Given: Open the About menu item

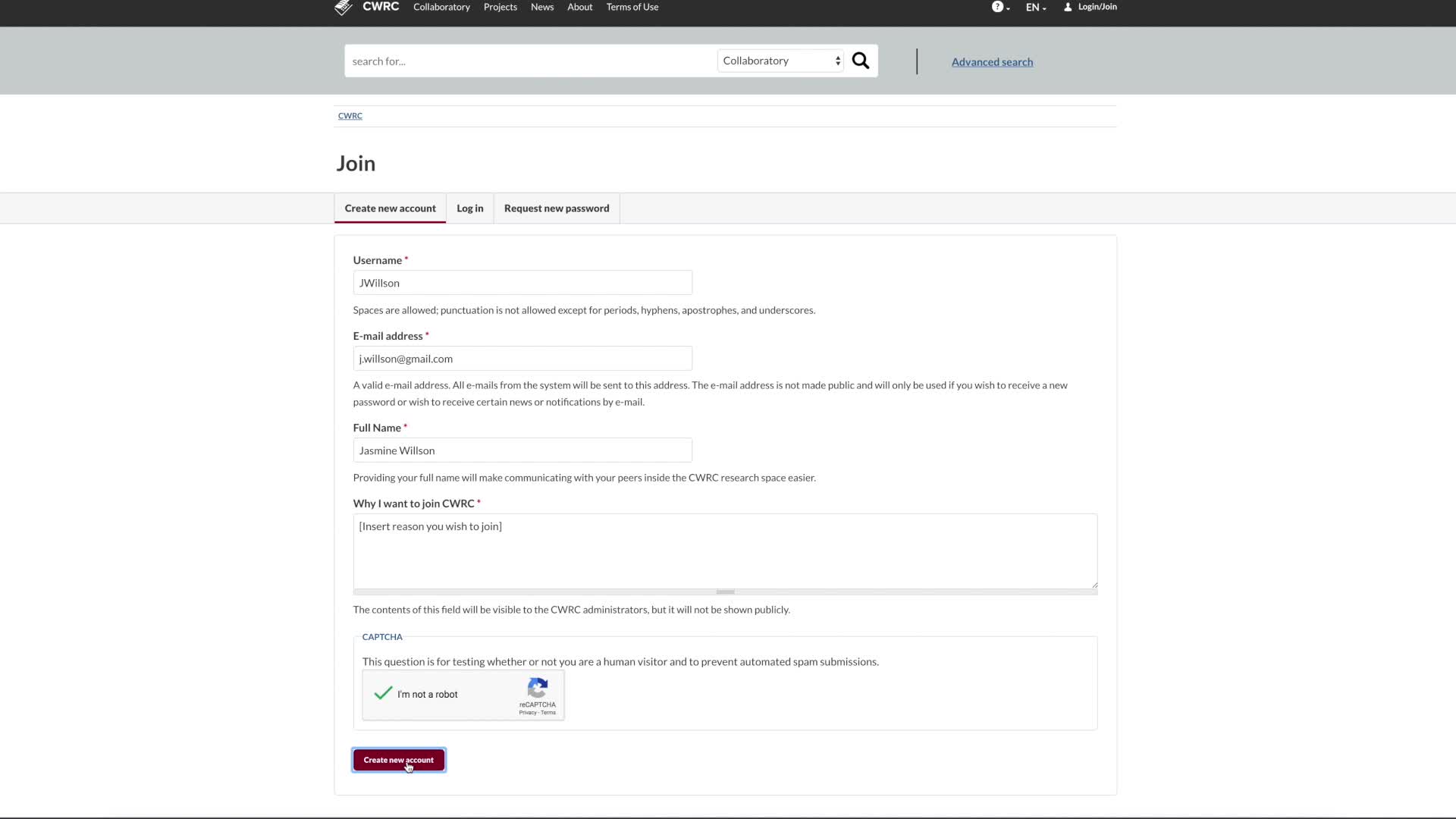Looking at the screenshot, I should click(x=580, y=7).
